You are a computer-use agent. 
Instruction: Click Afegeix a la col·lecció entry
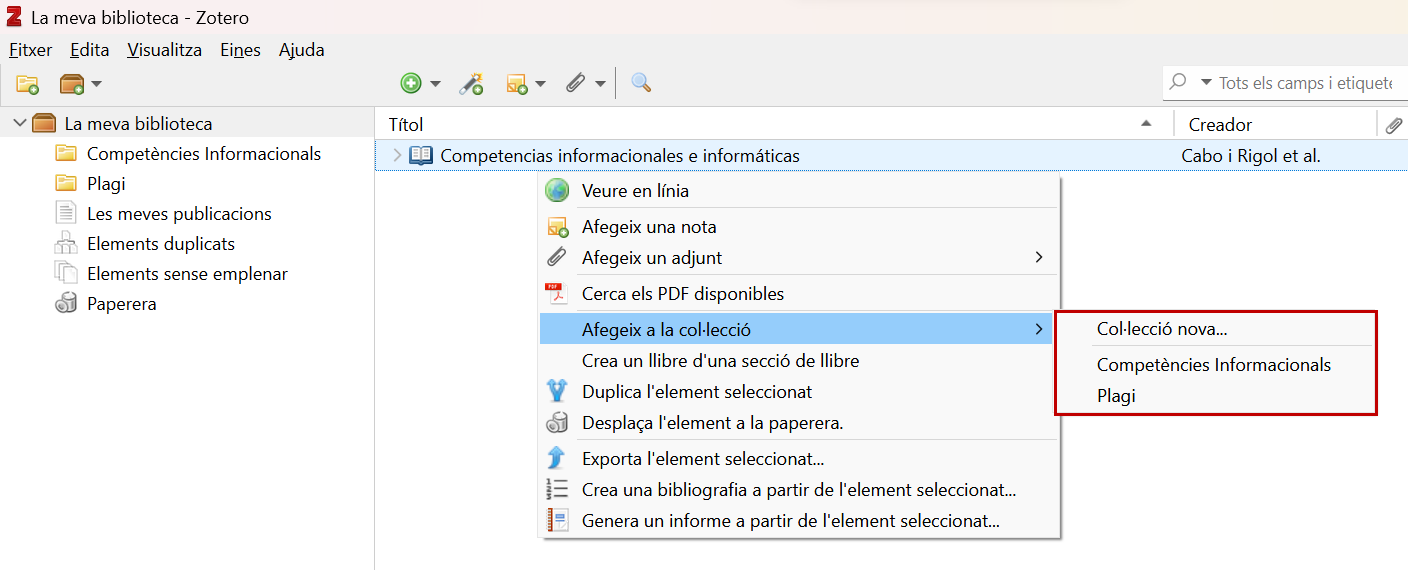(796, 329)
